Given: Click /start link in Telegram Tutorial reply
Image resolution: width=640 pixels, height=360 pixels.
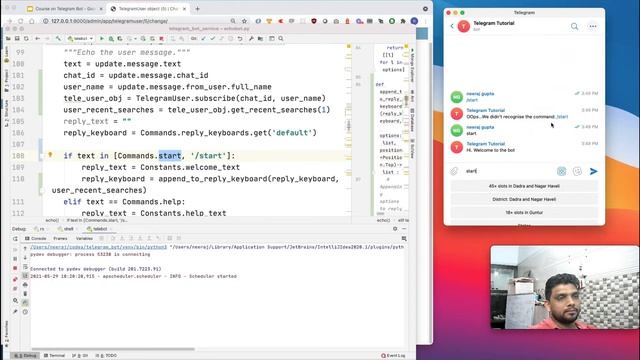Looking at the screenshot, I should (562, 117).
